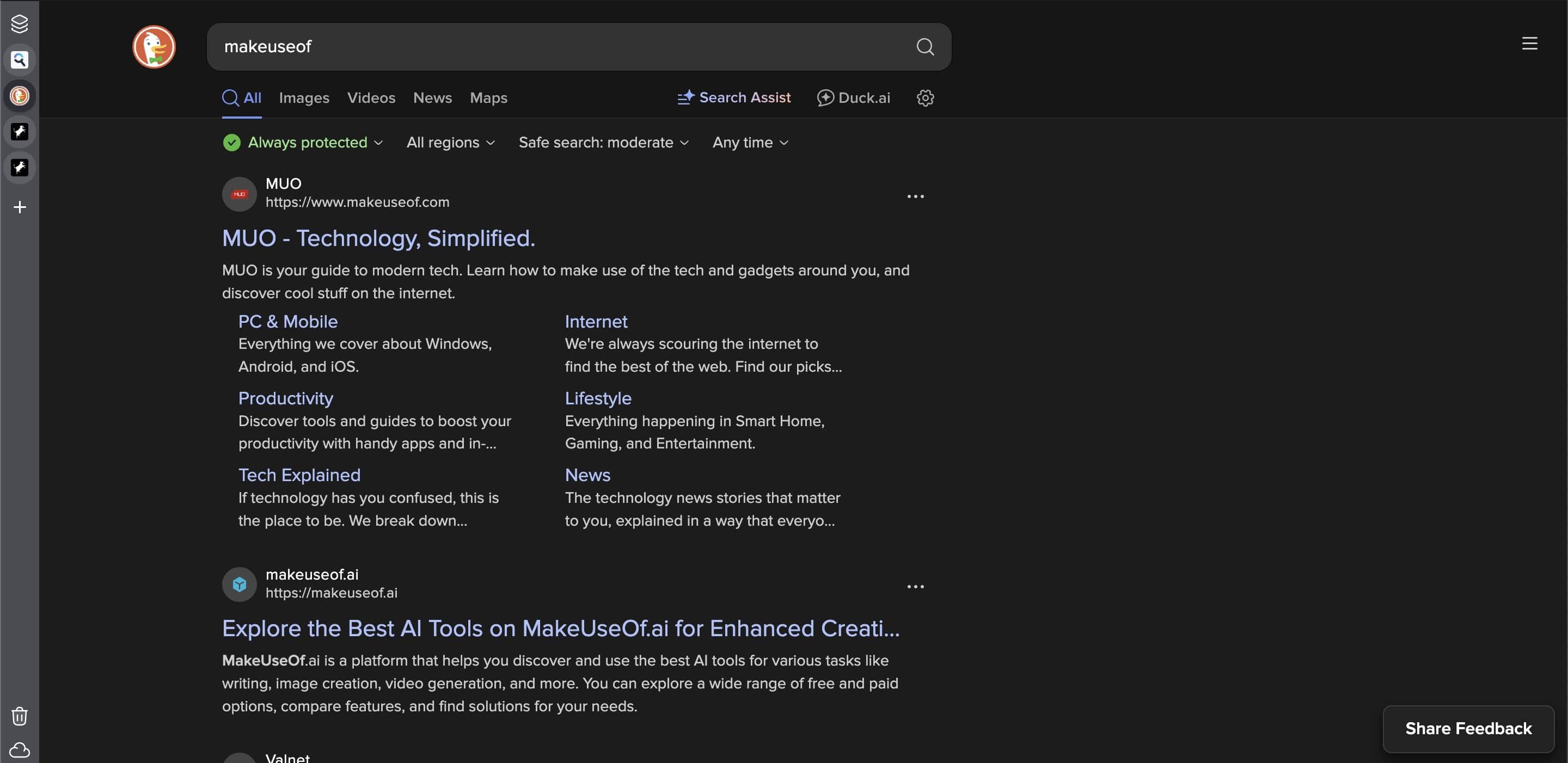Click the trash icon in sidebar
The image size is (1568, 763).
20,716
